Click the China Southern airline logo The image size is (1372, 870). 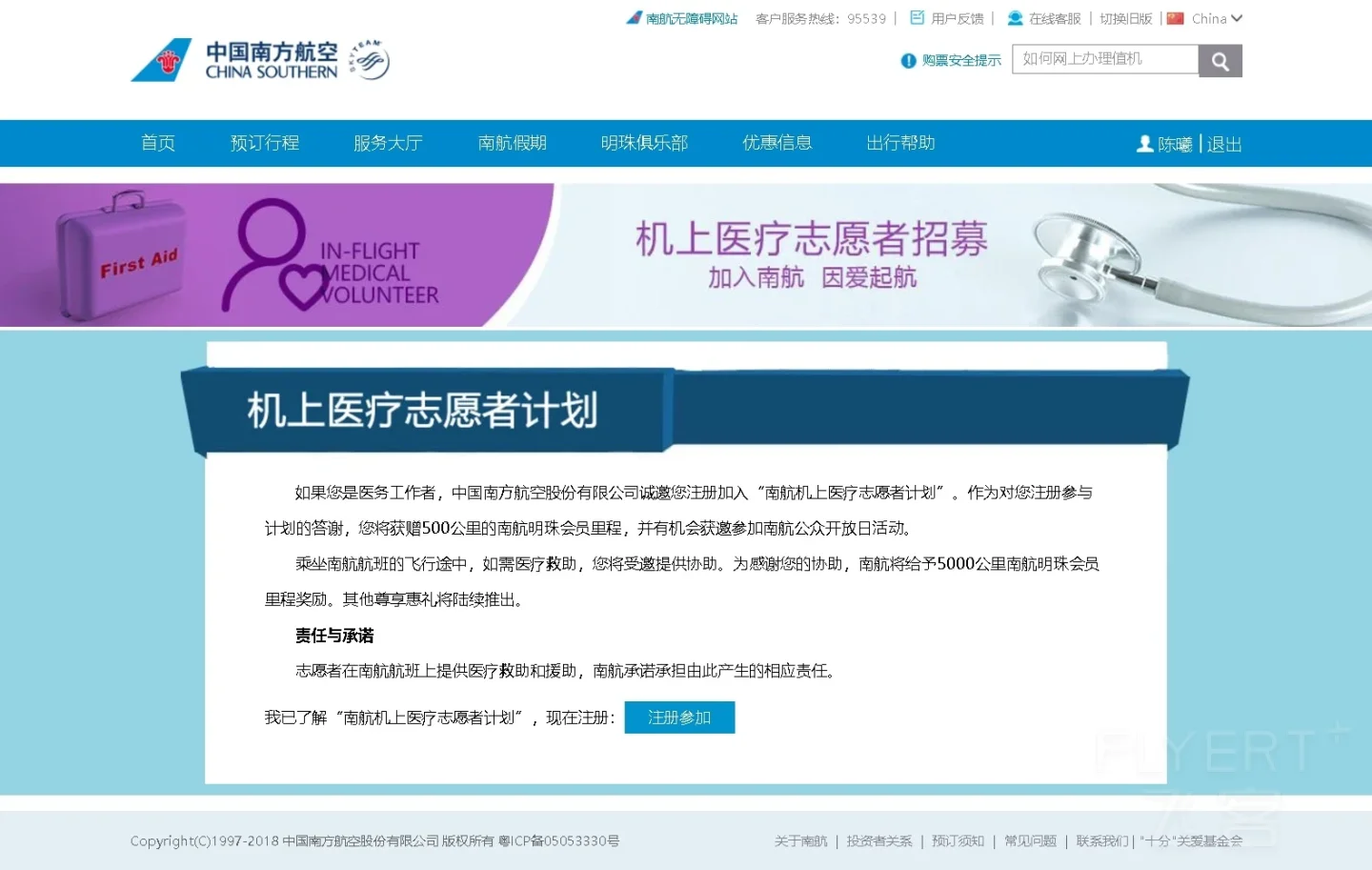234,60
